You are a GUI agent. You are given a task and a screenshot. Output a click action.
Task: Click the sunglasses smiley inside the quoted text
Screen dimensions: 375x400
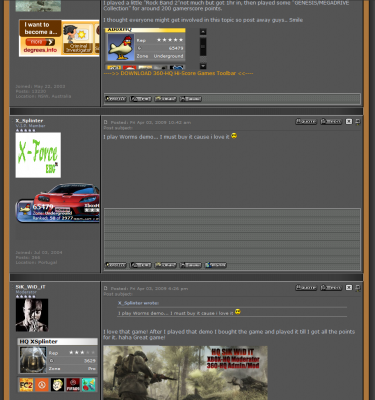(x=238, y=312)
